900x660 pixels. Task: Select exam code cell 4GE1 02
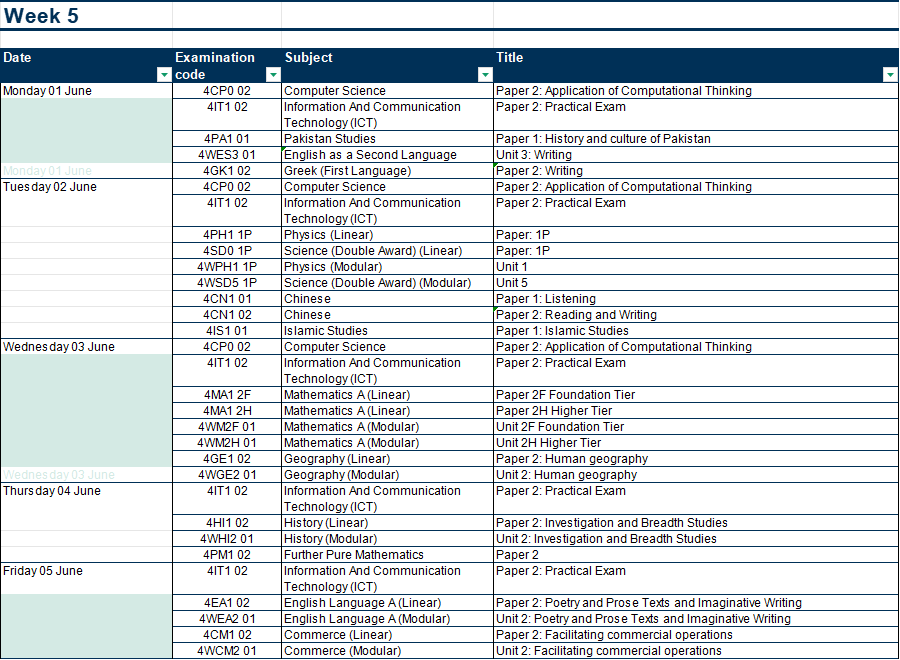(x=227, y=459)
